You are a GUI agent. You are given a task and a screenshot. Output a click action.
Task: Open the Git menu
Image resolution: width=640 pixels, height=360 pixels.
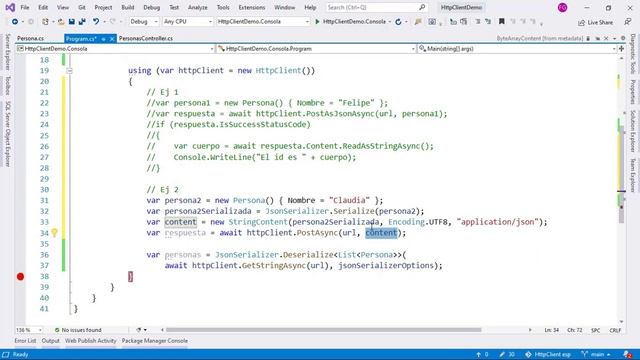click(x=82, y=7)
